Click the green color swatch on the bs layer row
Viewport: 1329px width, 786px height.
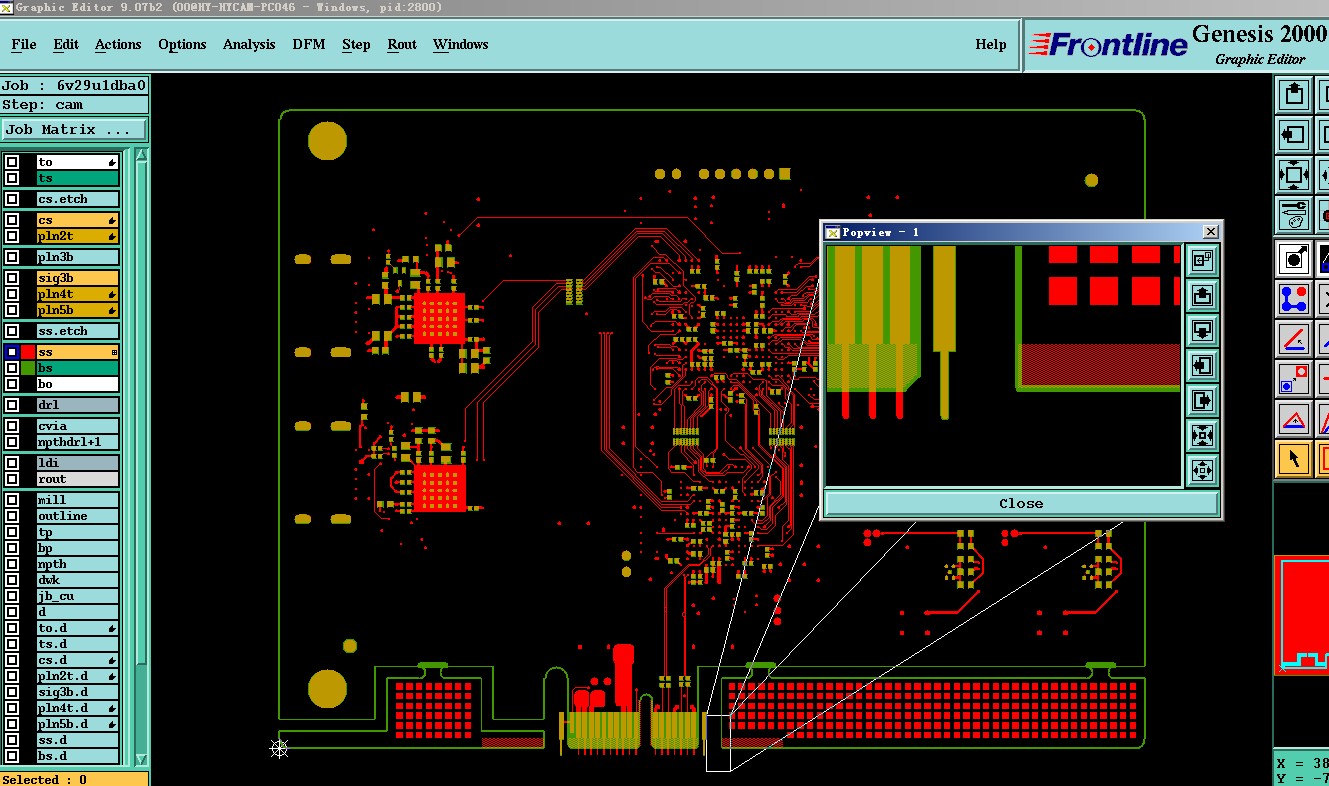[x=28, y=368]
